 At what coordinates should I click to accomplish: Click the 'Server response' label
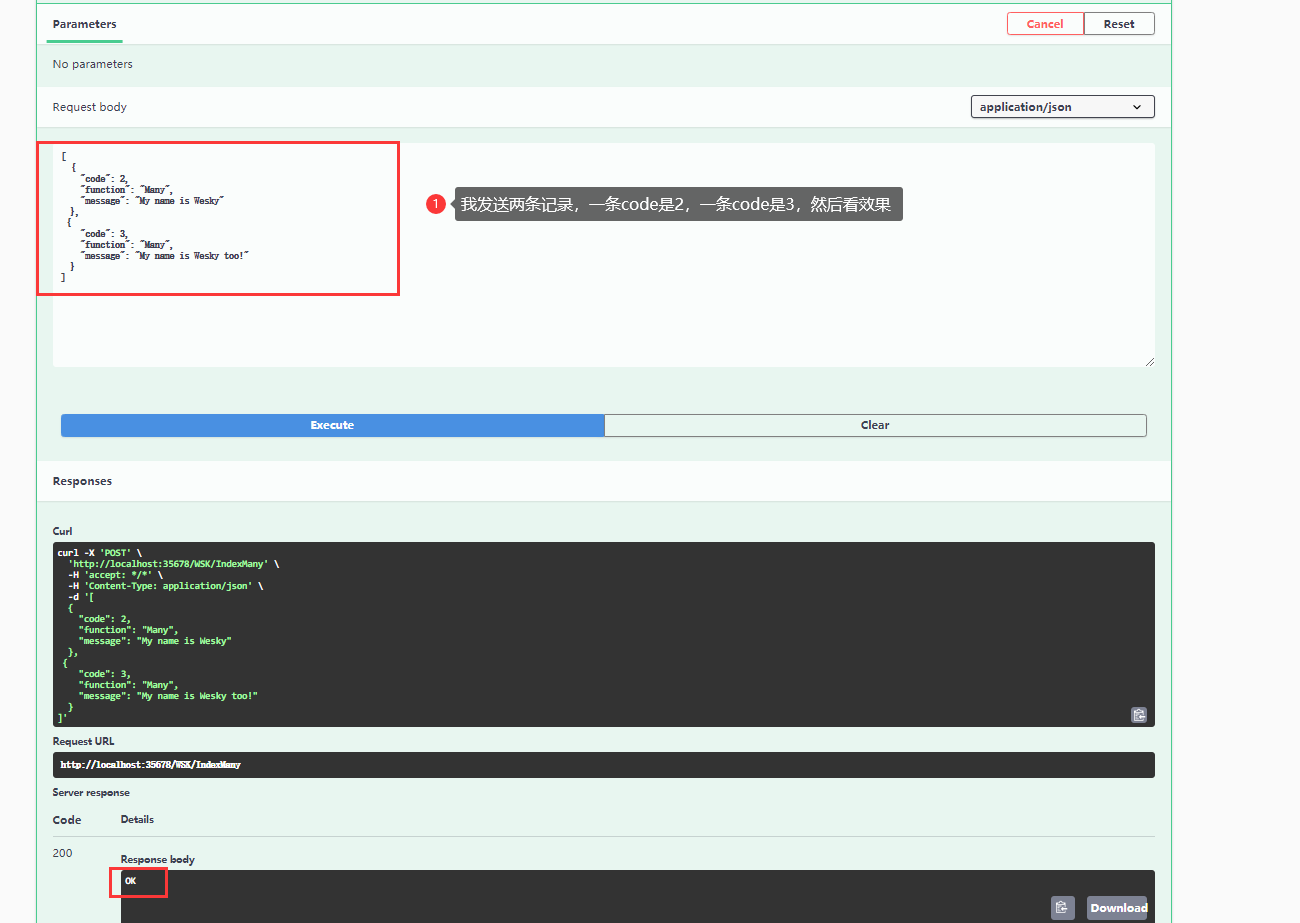(x=91, y=793)
